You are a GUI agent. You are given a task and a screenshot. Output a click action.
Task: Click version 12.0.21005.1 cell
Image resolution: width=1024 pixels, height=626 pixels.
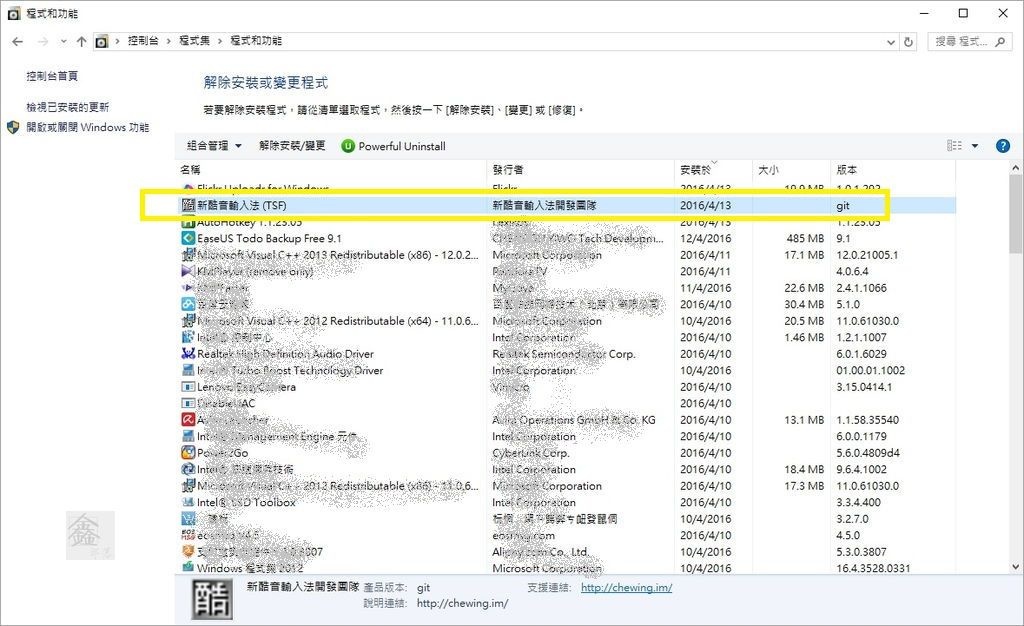[x=867, y=255]
